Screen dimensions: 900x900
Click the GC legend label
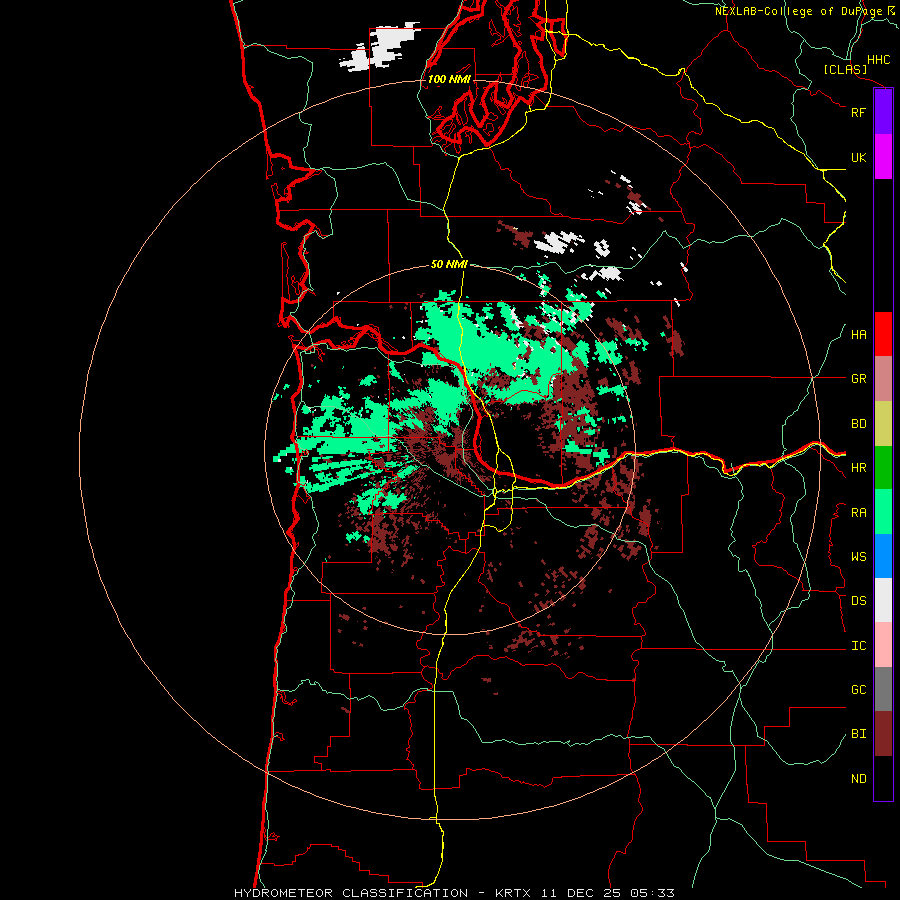pos(858,690)
